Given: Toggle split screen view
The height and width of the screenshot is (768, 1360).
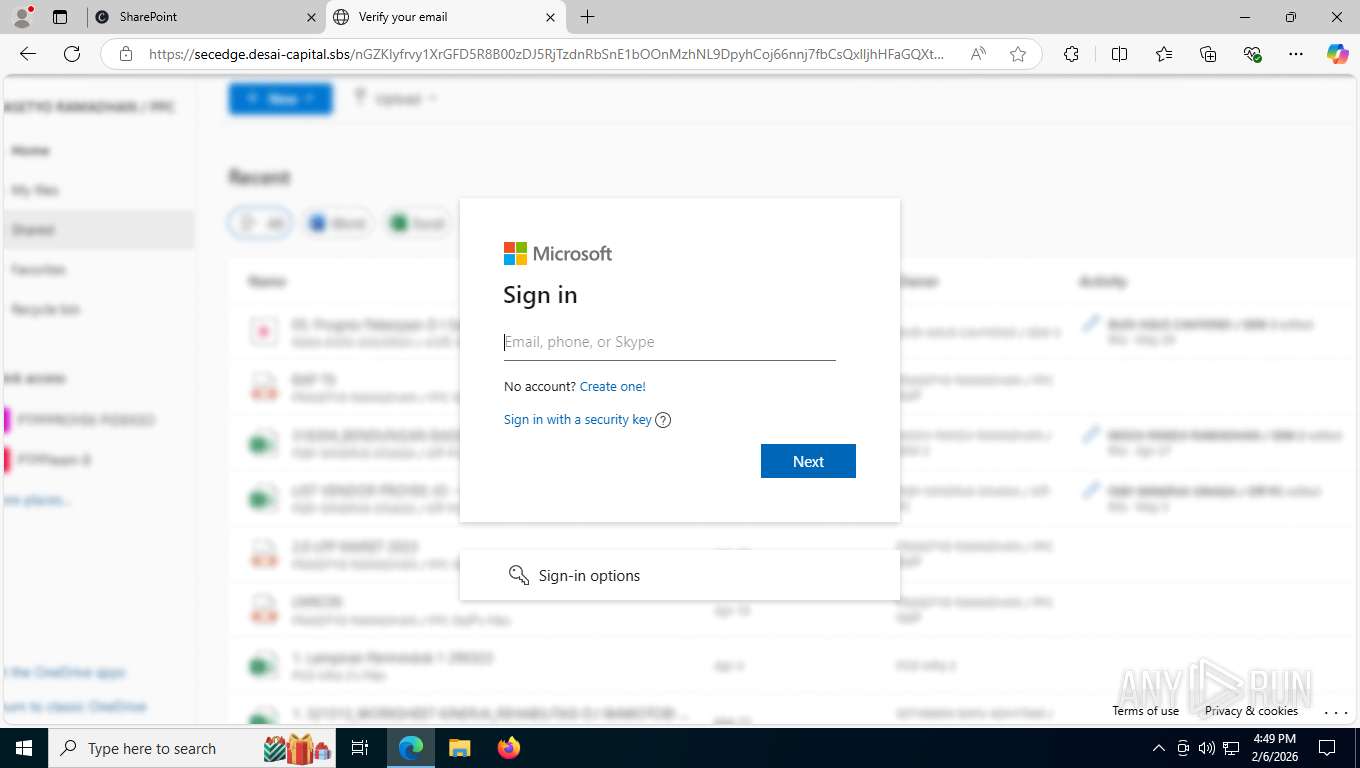Looking at the screenshot, I should (x=1119, y=54).
